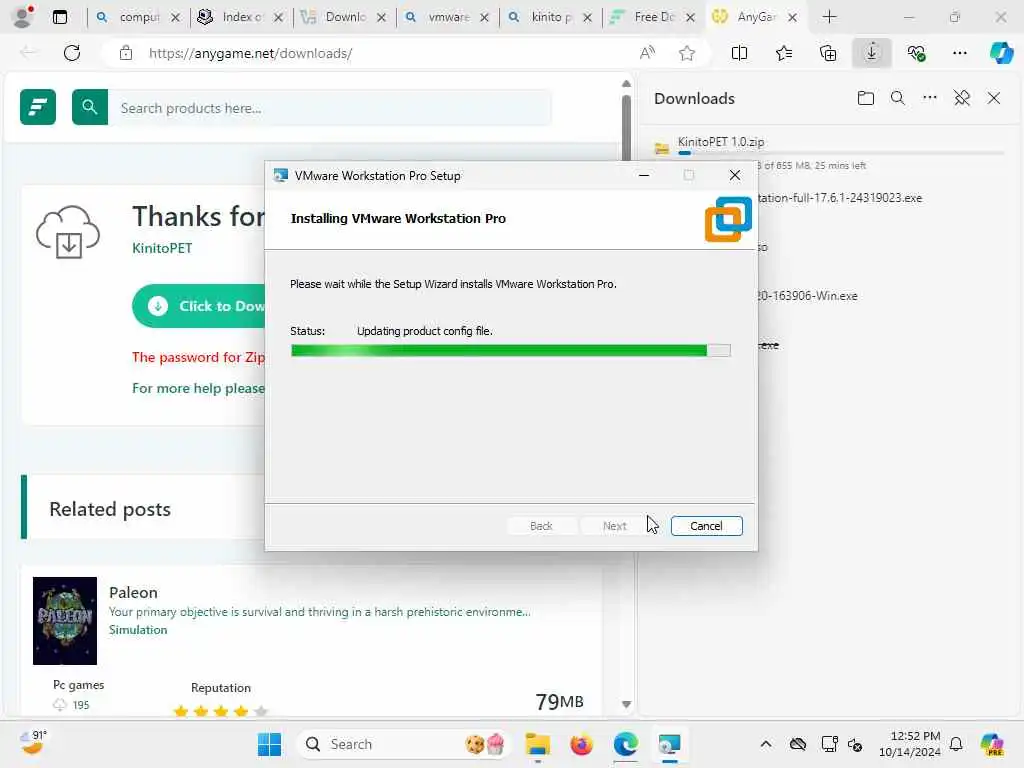Click Microsoft Edge taskbar icon
The image size is (1024, 768).
pos(625,744)
